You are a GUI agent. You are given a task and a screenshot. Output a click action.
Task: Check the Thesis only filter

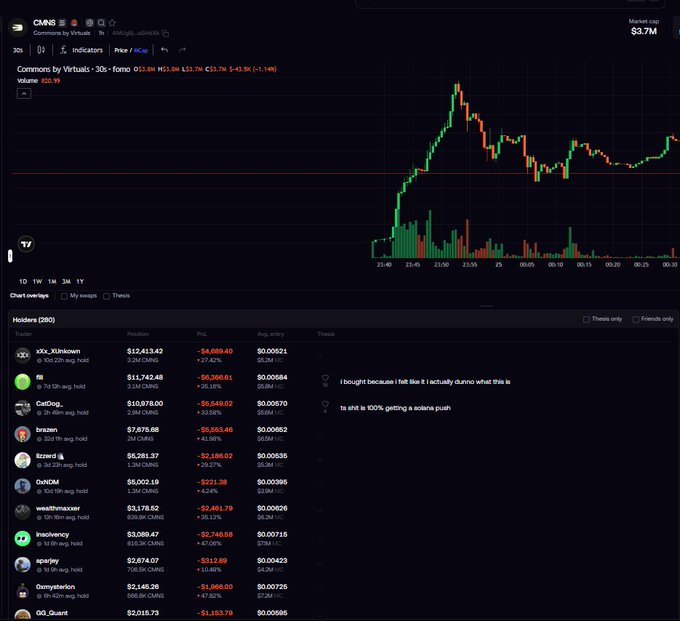pos(586,319)
